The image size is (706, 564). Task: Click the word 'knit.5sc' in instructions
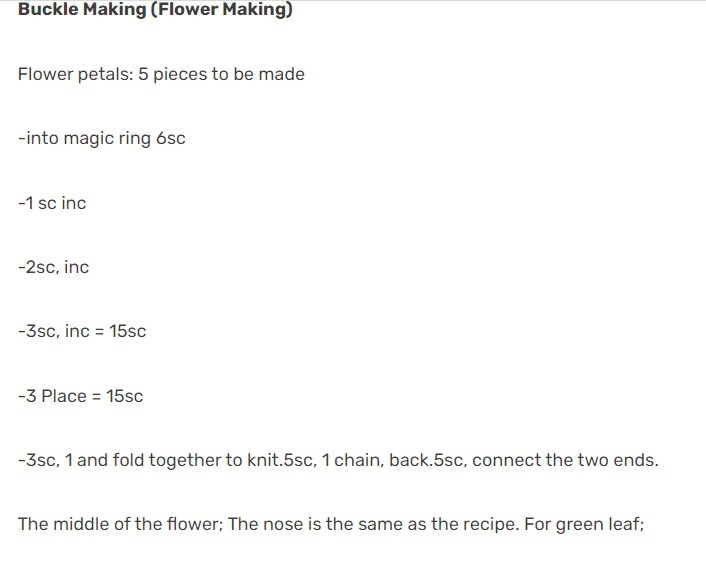(x=282, y=460)
